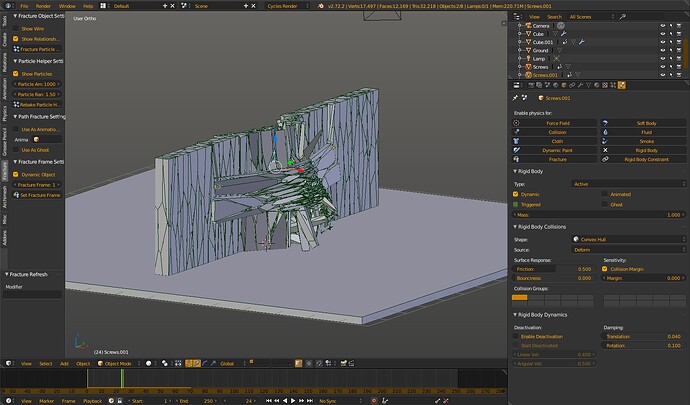Open the Object Constraints properties tab
This screenshot has width=690, height=405.
tap(572, 85)
